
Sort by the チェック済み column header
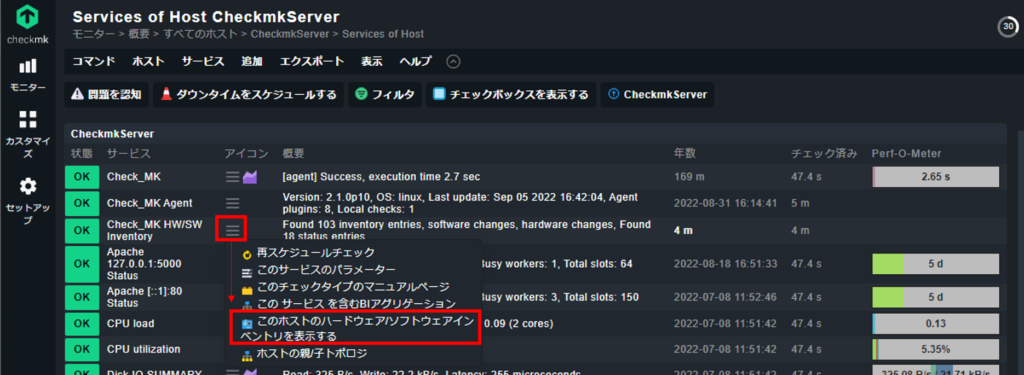click(x=823, y=154)
